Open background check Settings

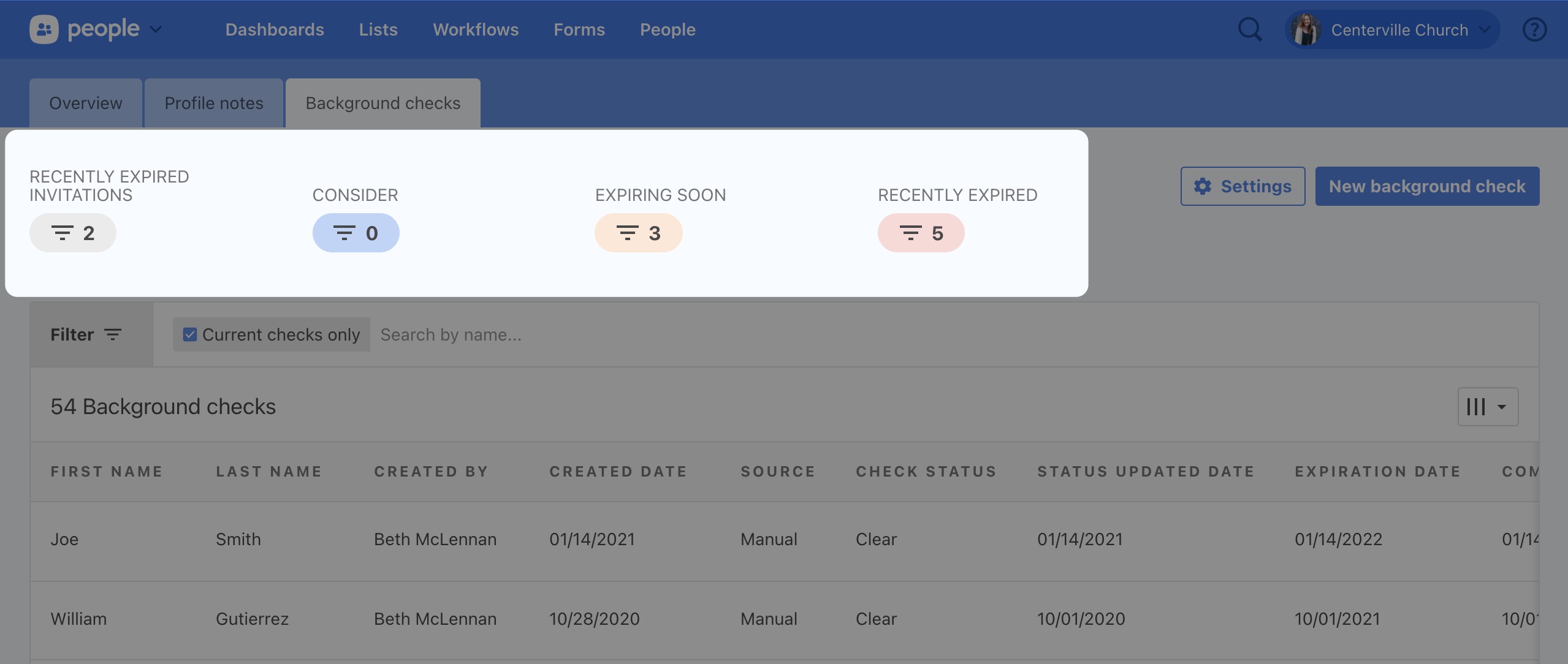[1243, 186]
